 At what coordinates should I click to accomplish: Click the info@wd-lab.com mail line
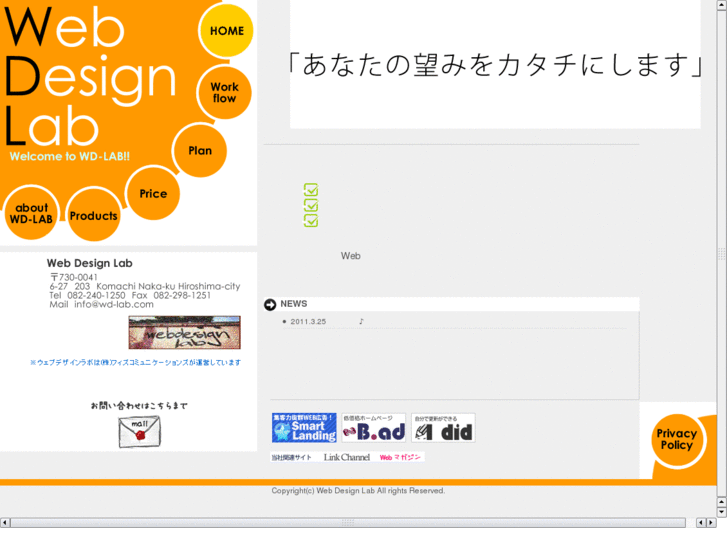[102, 304]
